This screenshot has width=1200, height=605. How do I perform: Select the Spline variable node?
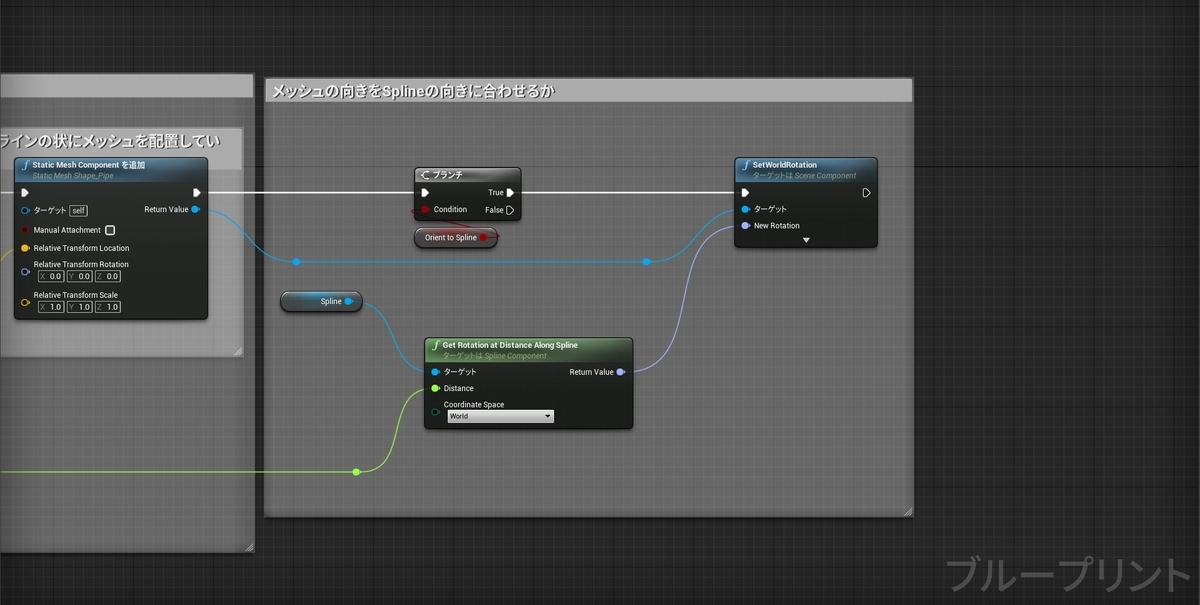321,301
